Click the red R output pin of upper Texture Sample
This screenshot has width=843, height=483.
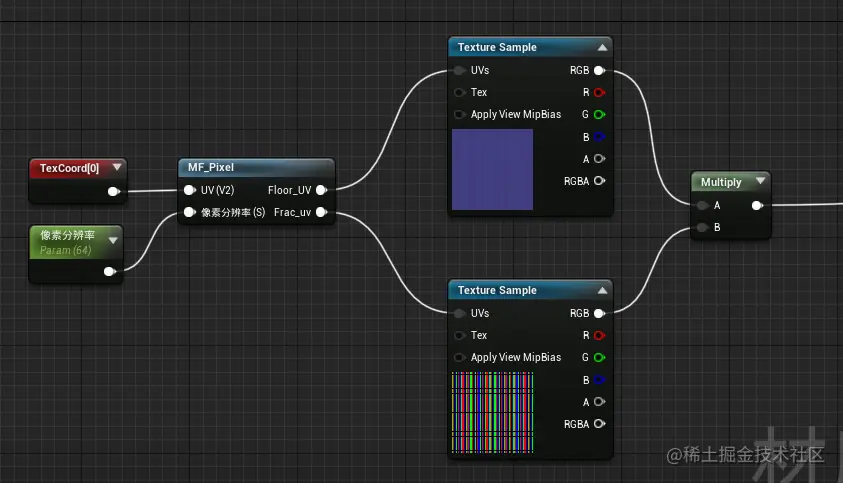[599, 93]
